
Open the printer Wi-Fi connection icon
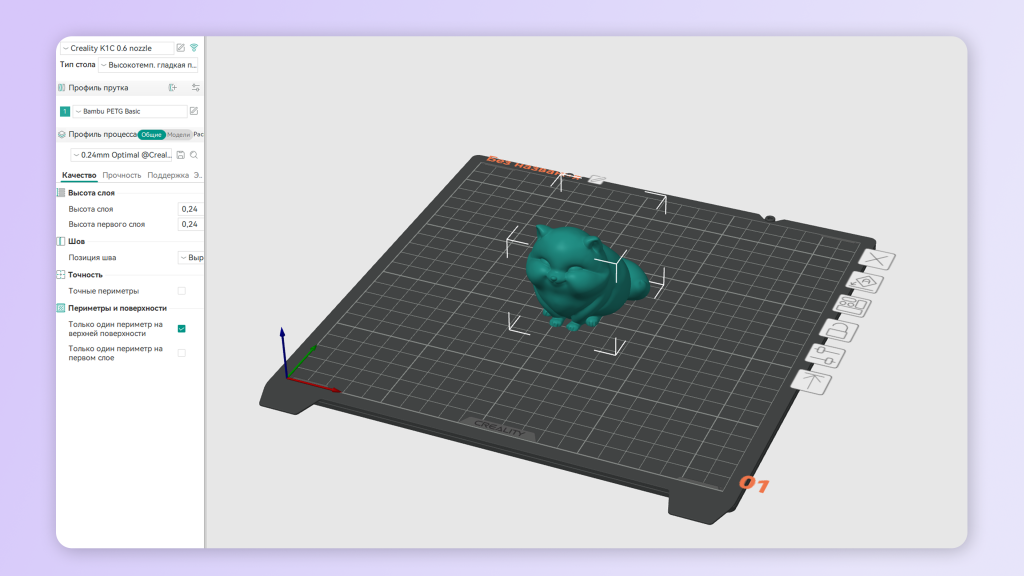pos(194,48)
